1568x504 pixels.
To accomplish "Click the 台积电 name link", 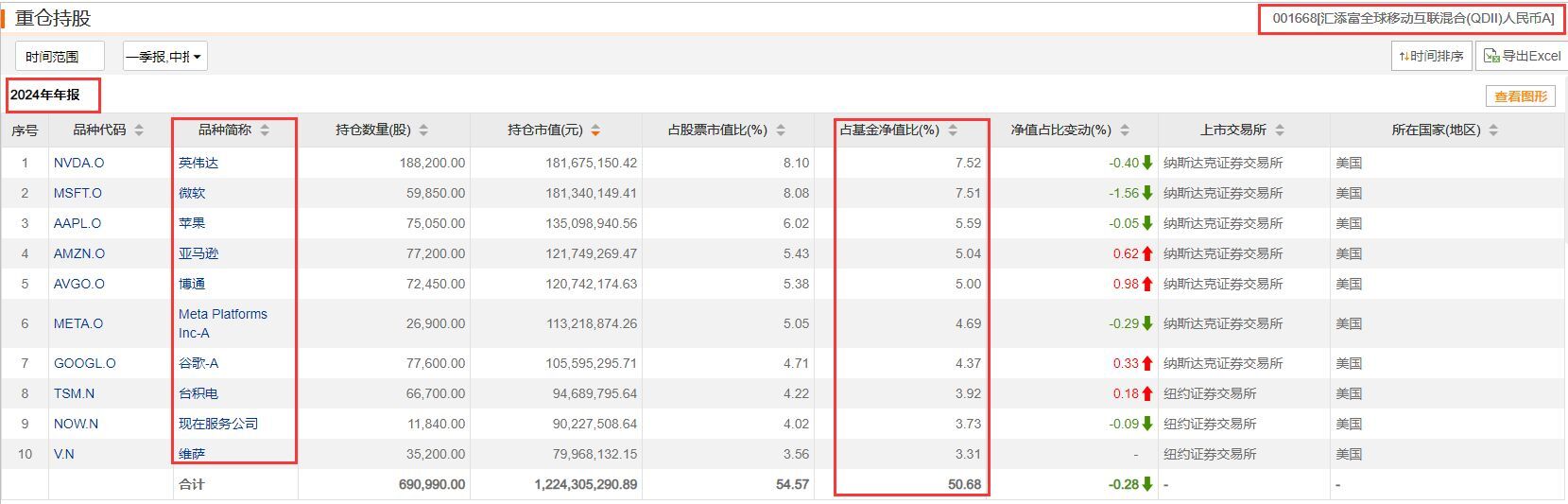I will [198, 393].
